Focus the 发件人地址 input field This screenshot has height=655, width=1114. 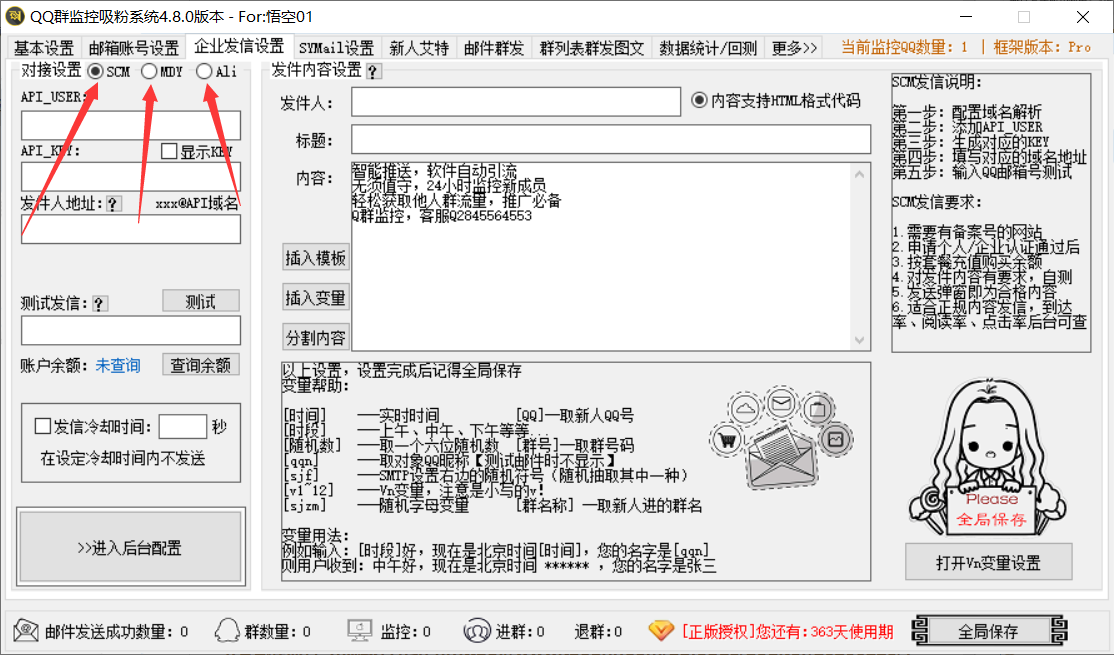[x=131, y=229]
